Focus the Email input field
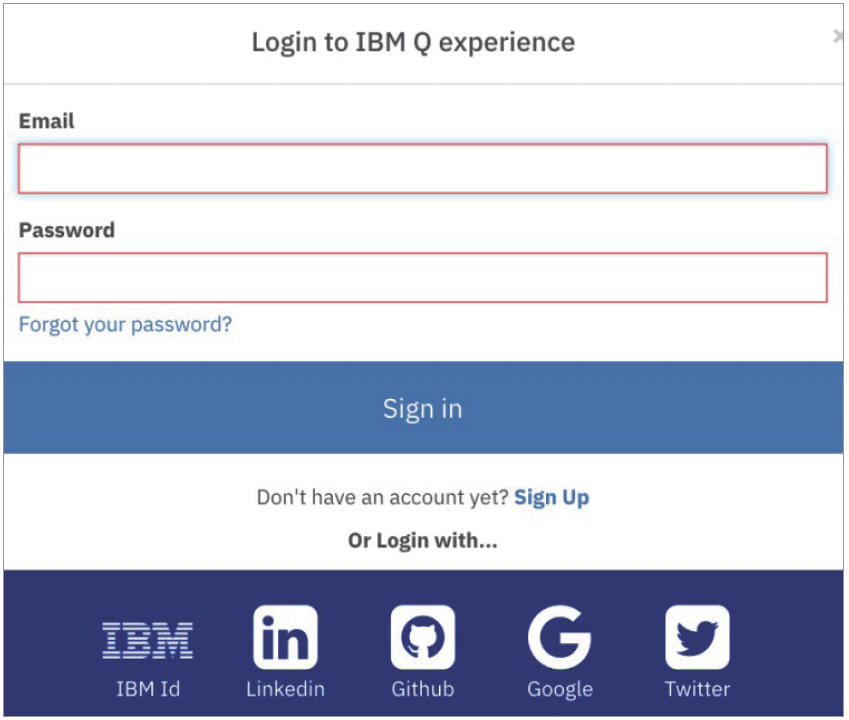Image resolution: width=849 pixels, height=720 pixels. pos(423,168)
